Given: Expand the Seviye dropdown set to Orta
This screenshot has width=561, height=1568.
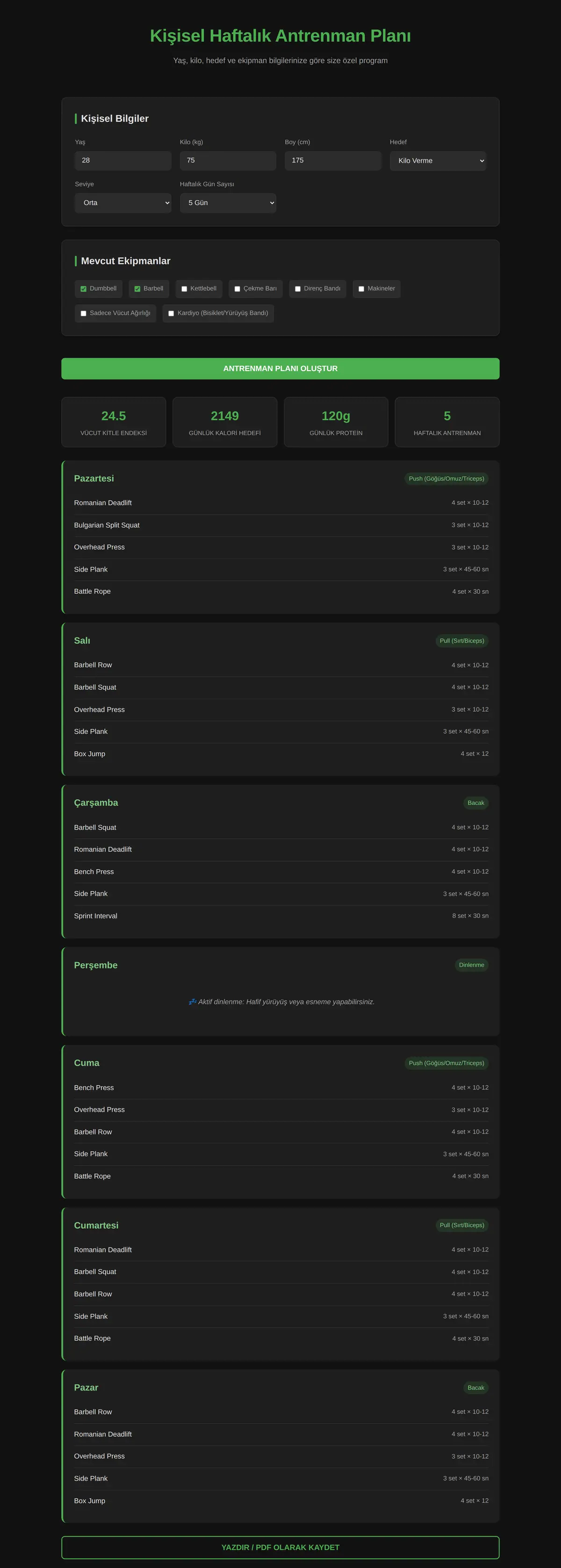Looking at the screenshot, I should coord(123,203).
